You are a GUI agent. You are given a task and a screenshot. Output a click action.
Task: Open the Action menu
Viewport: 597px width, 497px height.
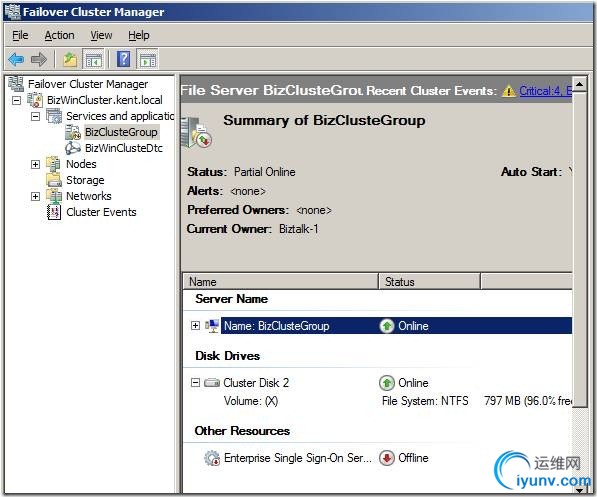pos(59,35)
